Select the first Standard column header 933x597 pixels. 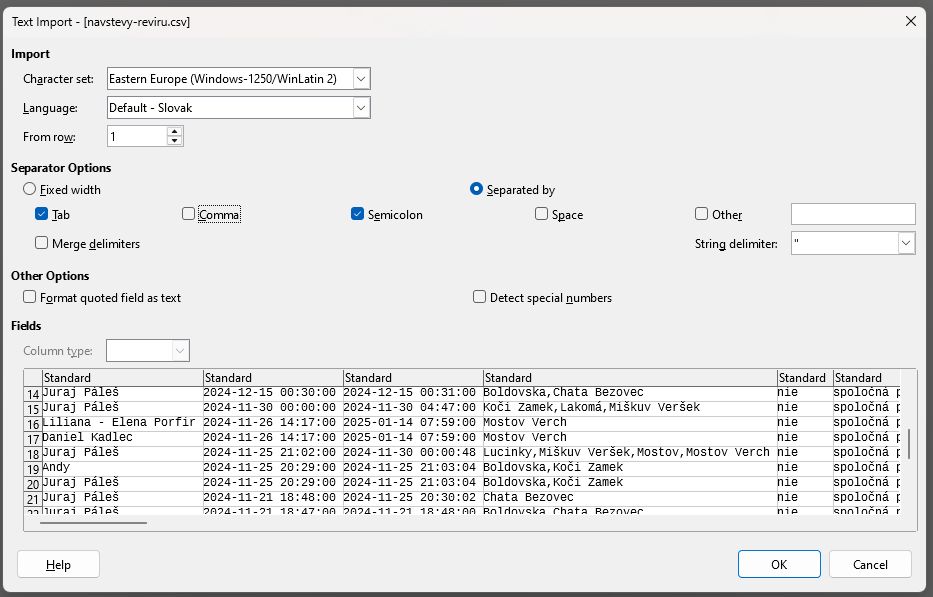click(x=122, y=378)
